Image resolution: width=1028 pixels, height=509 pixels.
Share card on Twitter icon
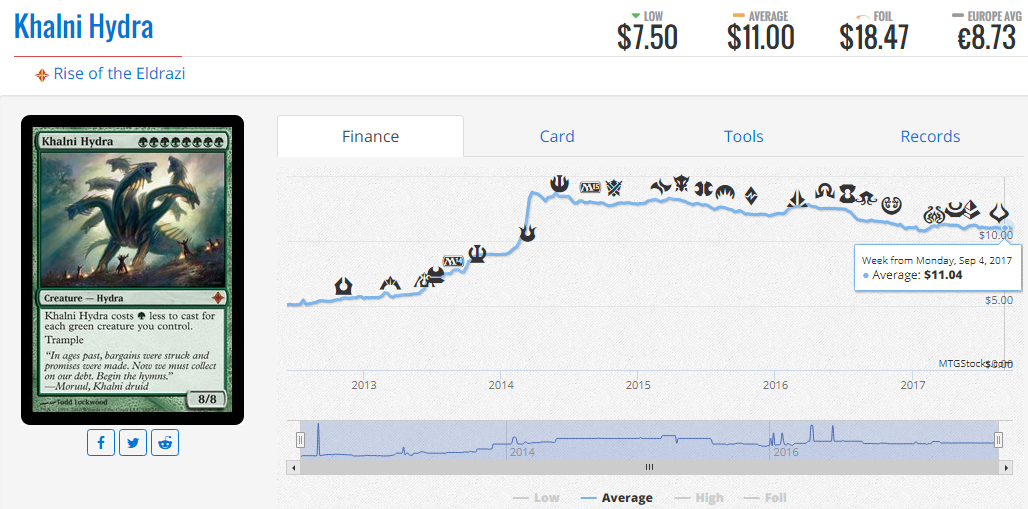pos(133,443)
